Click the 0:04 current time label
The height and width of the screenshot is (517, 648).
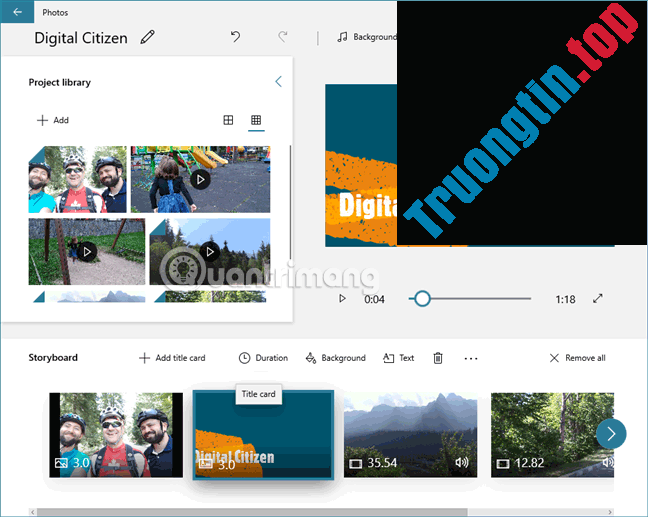pos(374,299)
